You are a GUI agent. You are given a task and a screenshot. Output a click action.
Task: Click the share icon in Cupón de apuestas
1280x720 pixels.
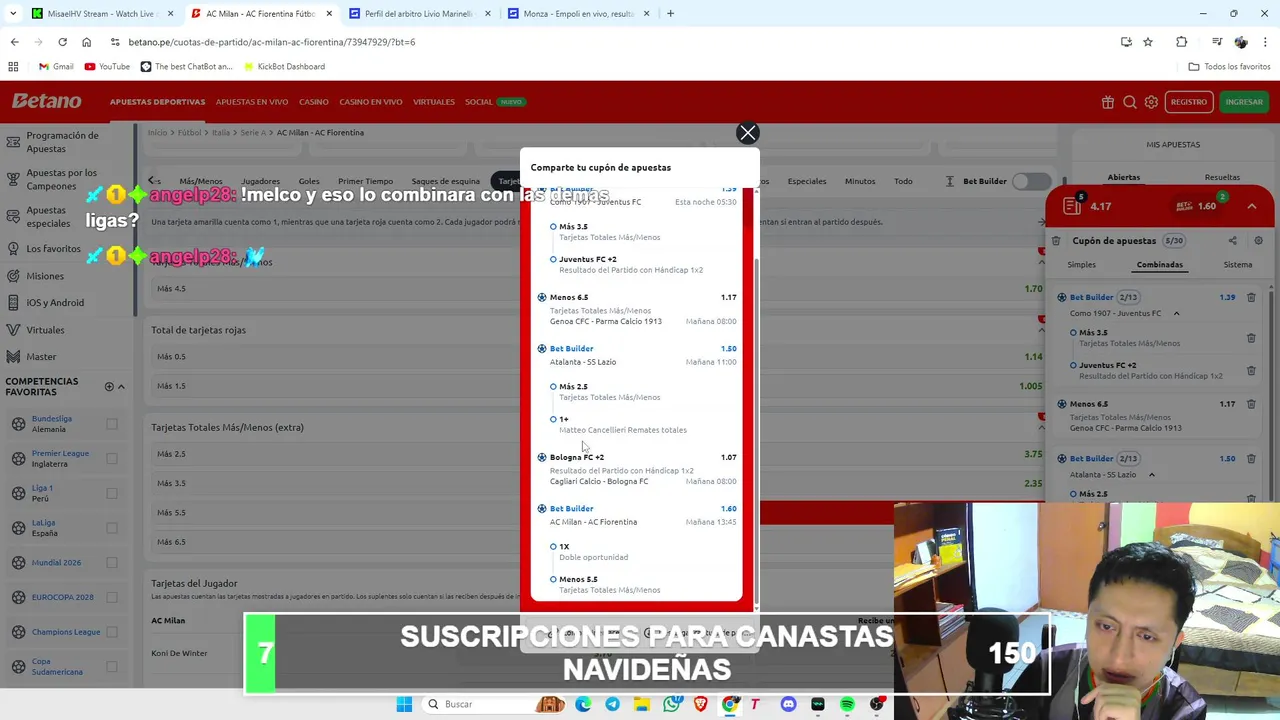coord(1232,241)
